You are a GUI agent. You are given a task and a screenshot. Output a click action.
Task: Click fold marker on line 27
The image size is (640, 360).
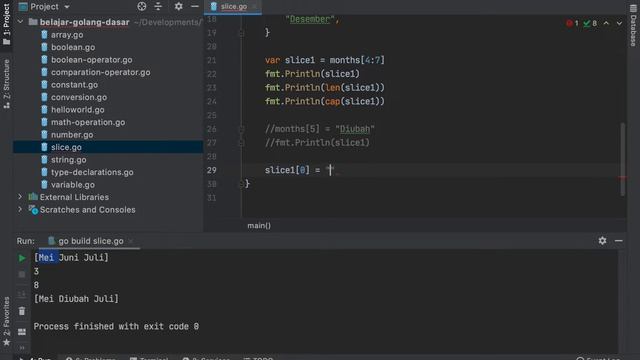pos(241,142)
